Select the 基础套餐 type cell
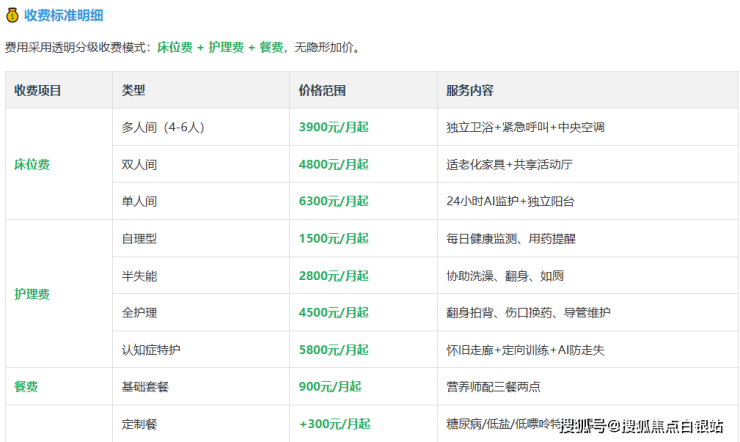Image resolution: width=740 pixels, height=442 pixels. click(x=145, y=386)
